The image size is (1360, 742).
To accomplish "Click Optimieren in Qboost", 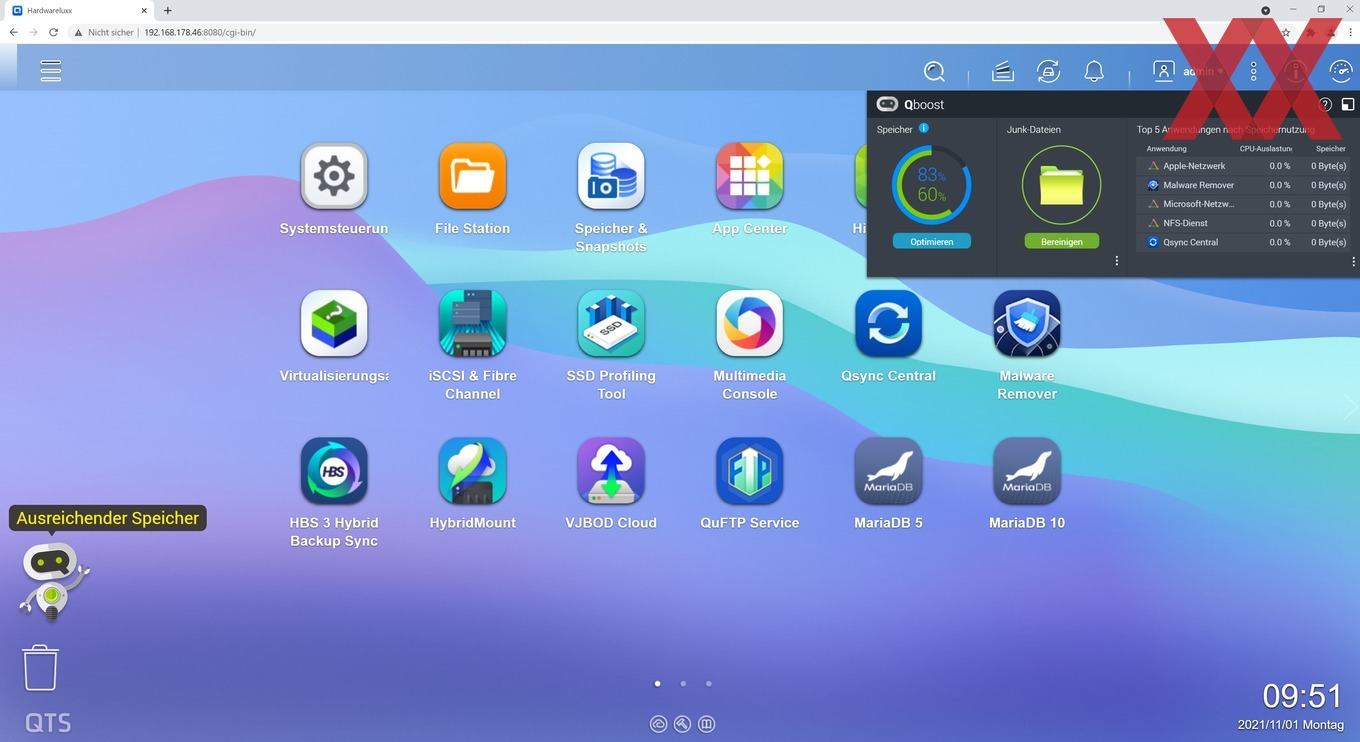I will pyautogui.click(x=931, y=241).
